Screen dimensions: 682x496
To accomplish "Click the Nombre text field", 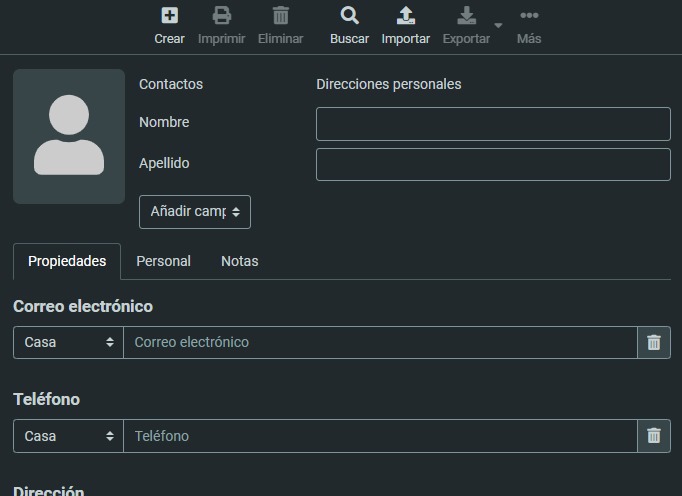I will click(493, 124).
